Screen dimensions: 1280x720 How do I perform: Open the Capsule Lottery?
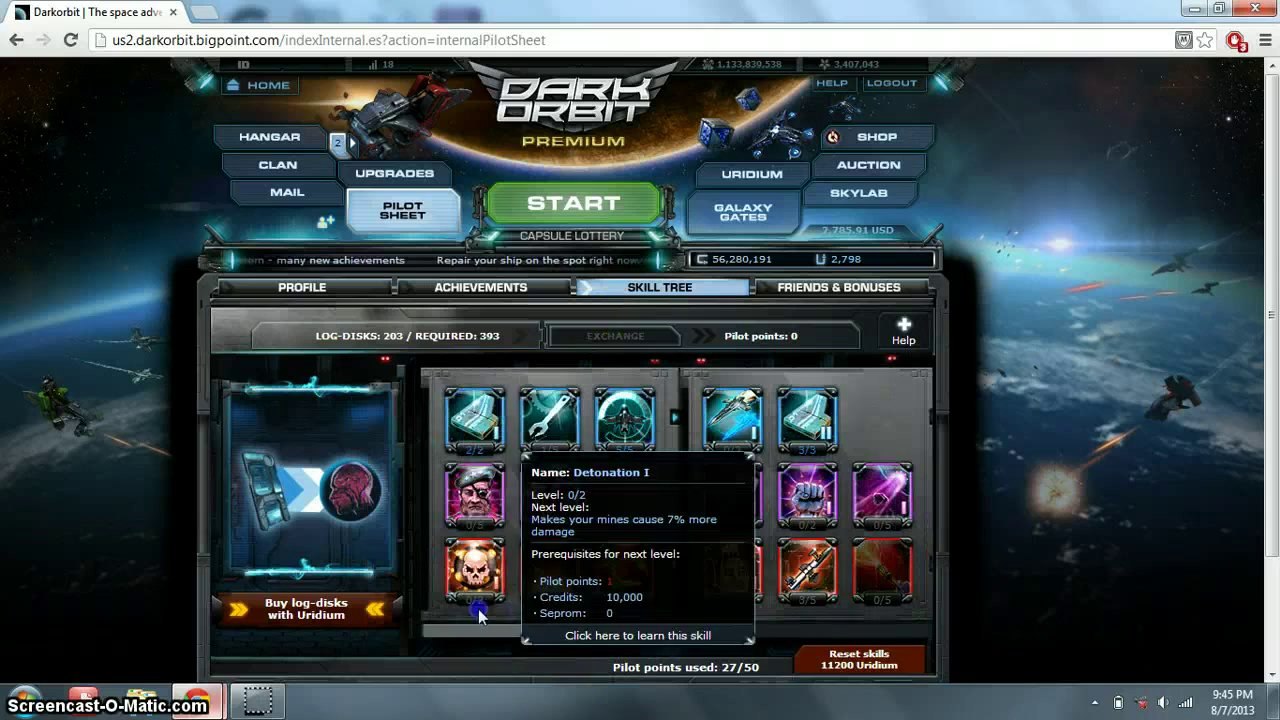pos(572,236)
